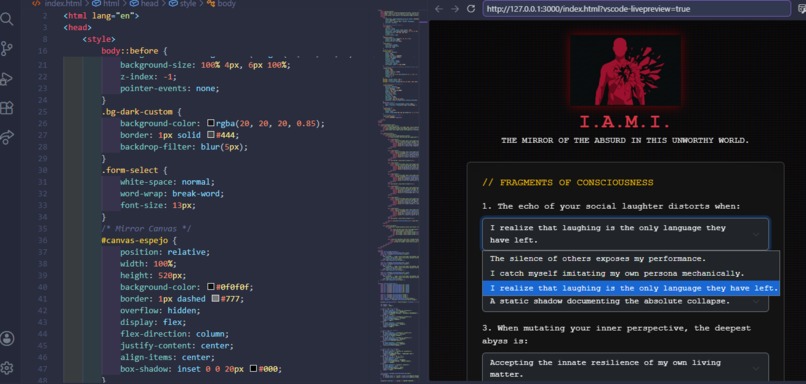Open the rgba(20, 20, 20, 0.85) color swatch
This screenshot has height=384, width=806.
pyautogui.click(x=211, y=123)
